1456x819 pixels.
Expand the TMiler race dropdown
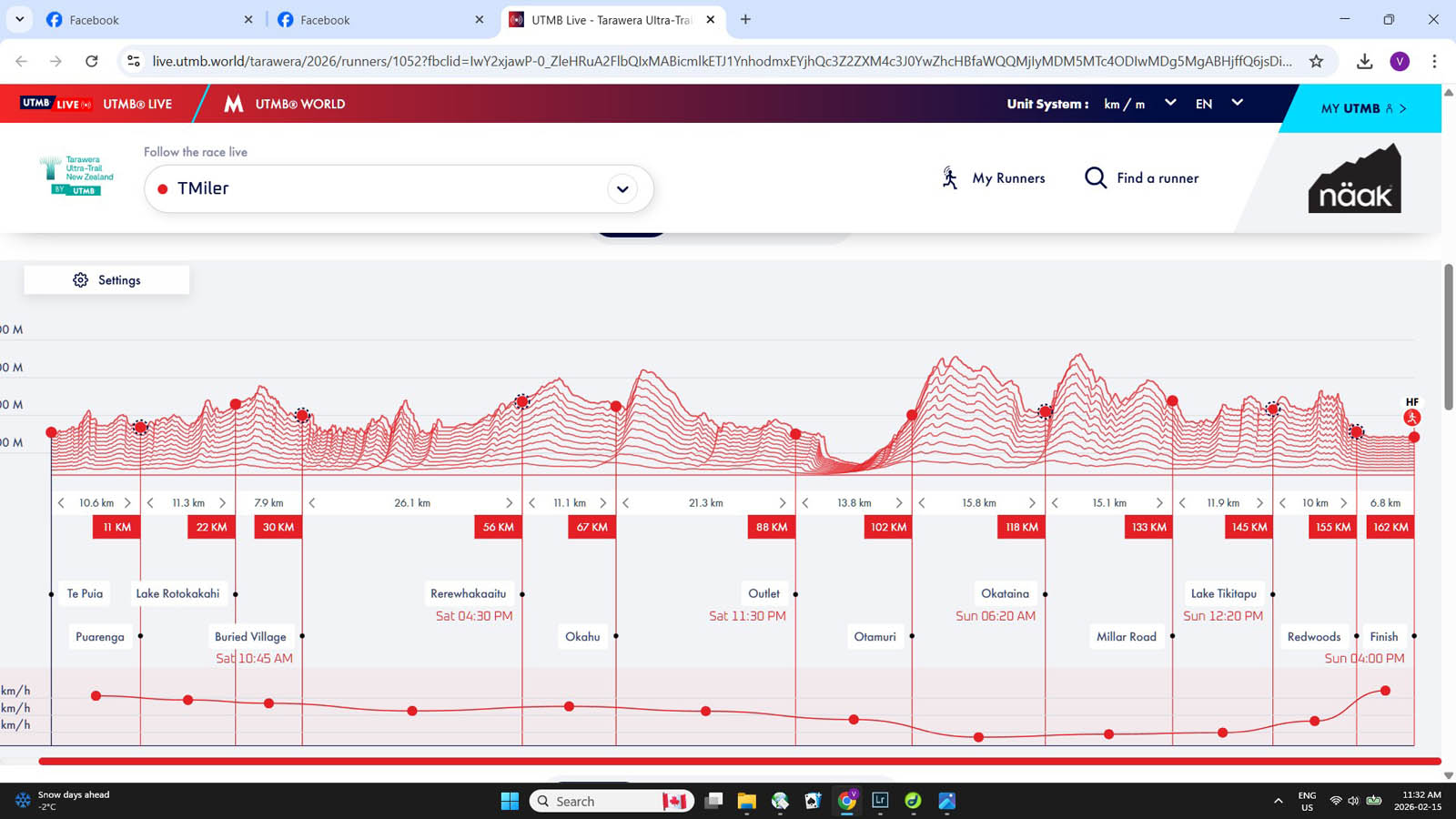point(622,189)
